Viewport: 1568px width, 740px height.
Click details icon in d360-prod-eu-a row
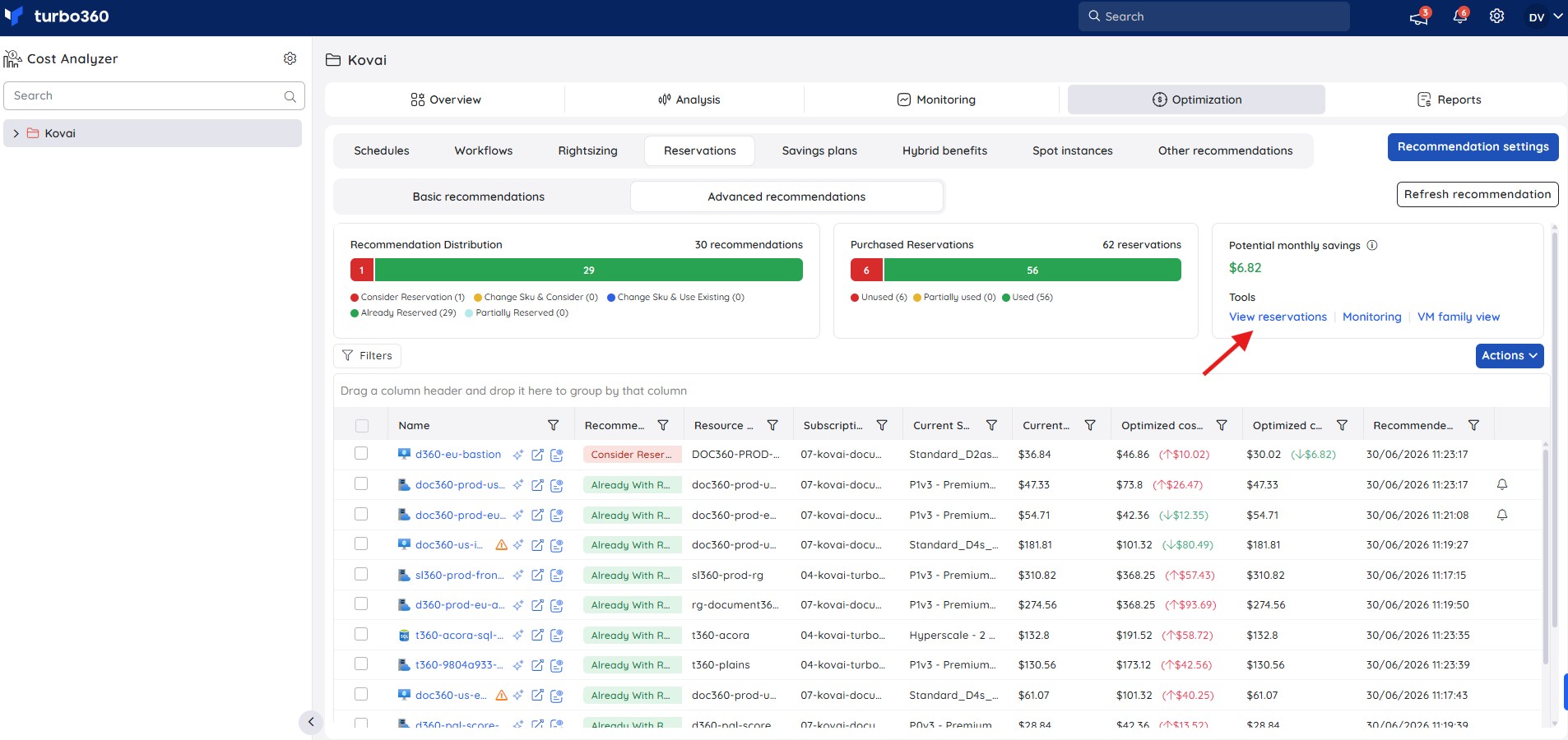[x=557, y=605]
